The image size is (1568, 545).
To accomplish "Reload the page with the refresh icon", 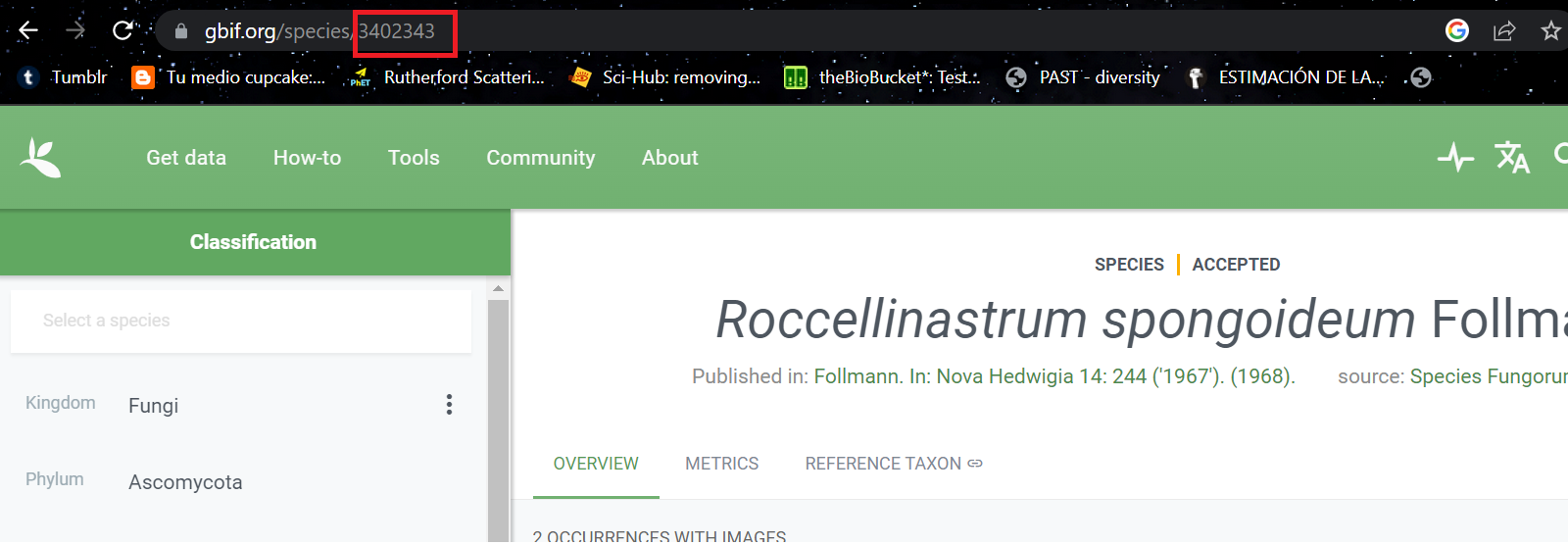I will pyautogui.click(x=122, y=30).
